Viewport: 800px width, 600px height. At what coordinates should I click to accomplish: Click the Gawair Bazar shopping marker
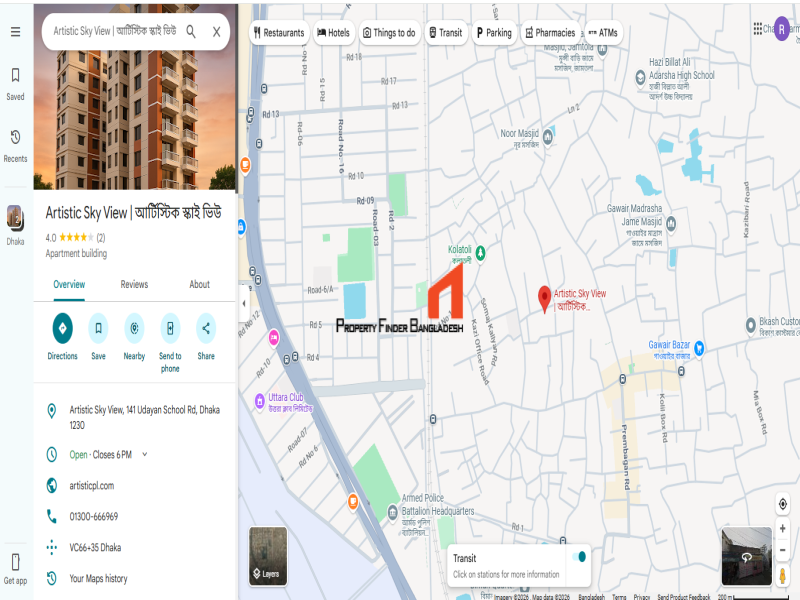click(699, 348)
